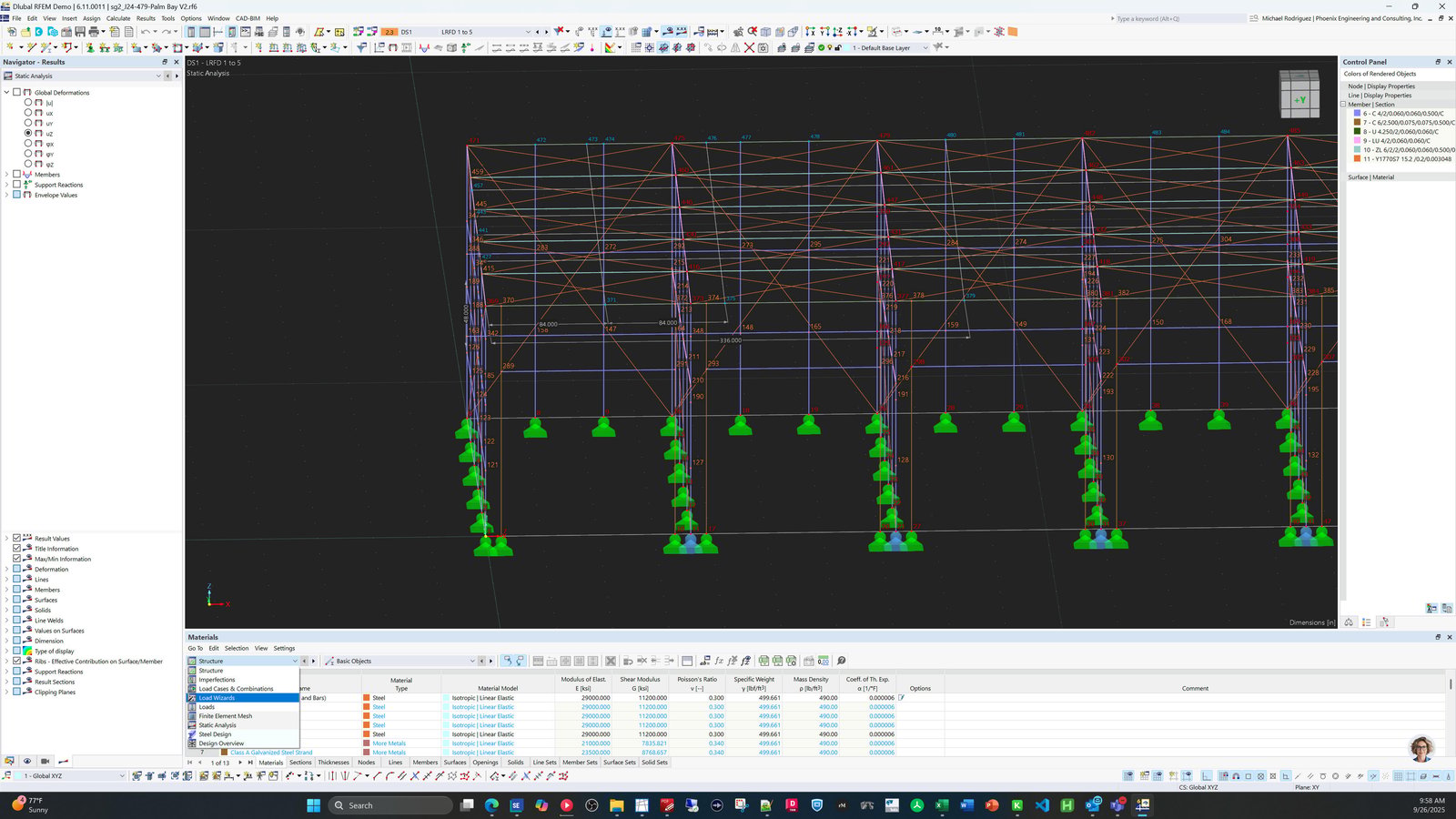Click the Save icon in the top toolbar
This screenshot has width=1456, height=819.
click(80, 32)
